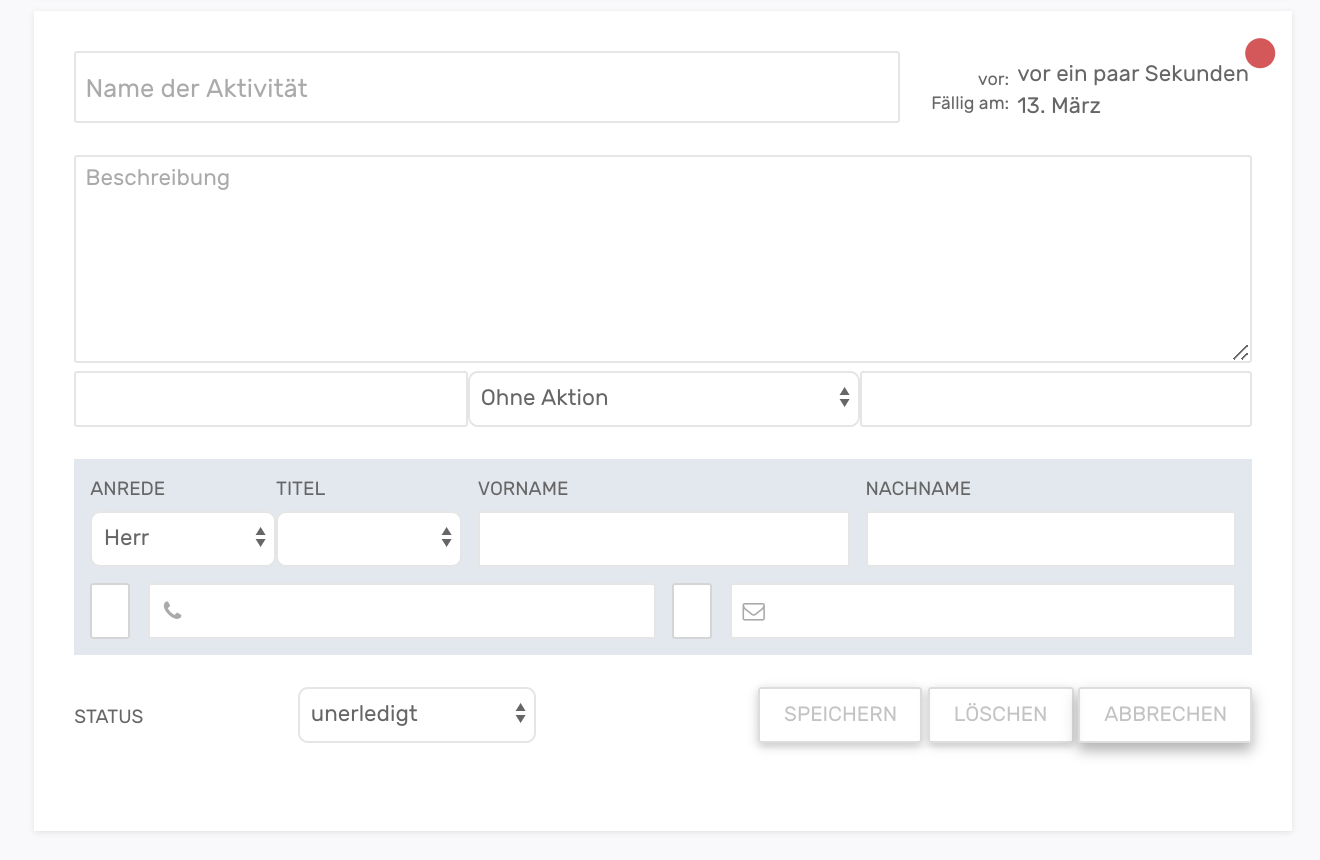Click the red status dot
Image resolution: width=1320 pixels, height=860 pixels.
click(1260, 53)
